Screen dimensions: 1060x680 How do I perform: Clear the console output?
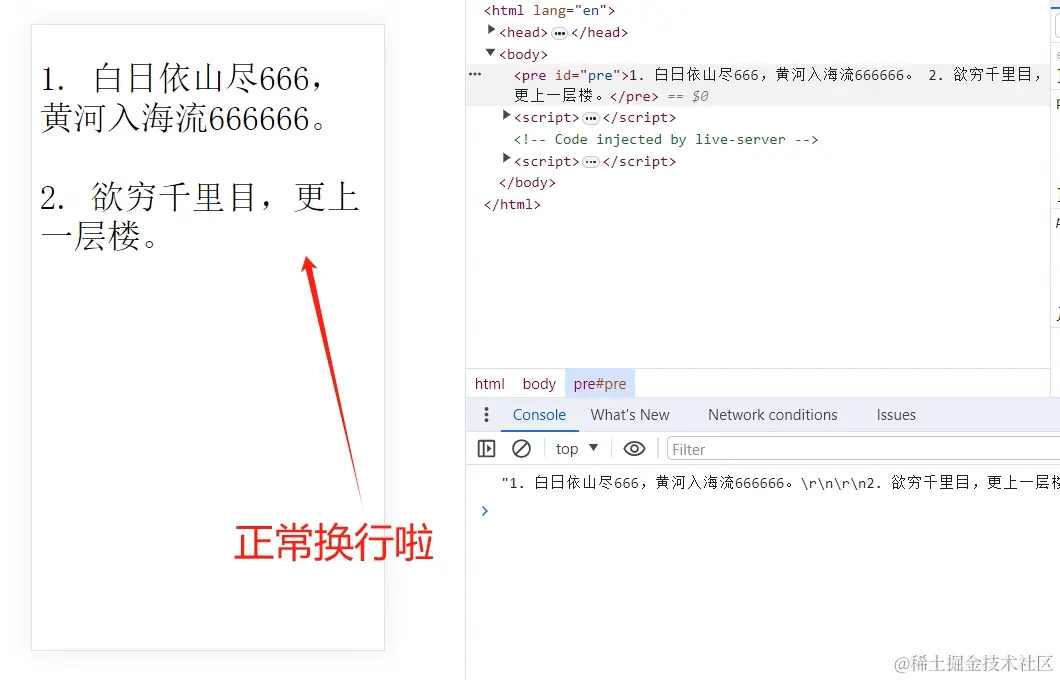(521, 449)
